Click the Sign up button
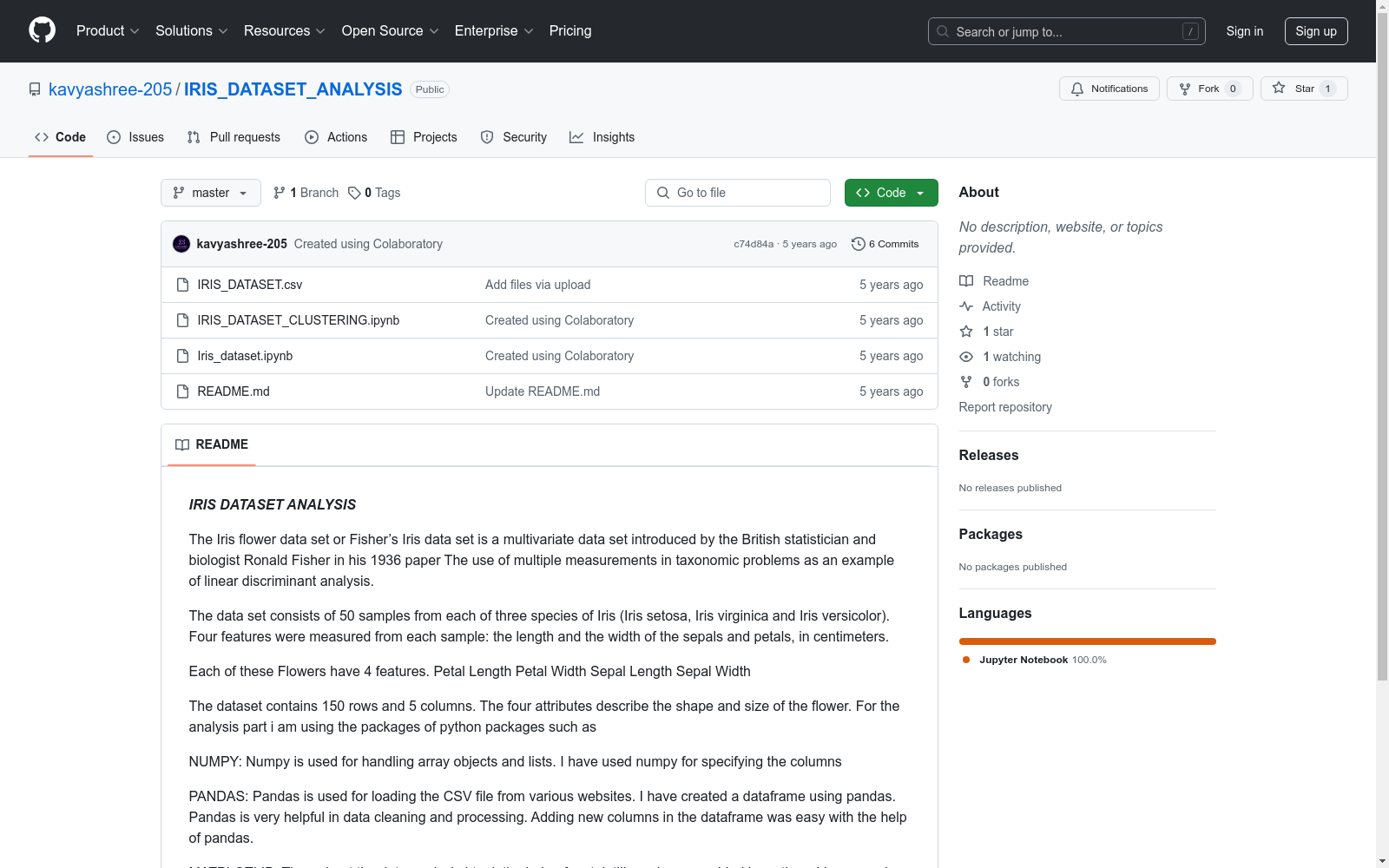This screenshot has height=868, width=1389. [x=1316, y=31]
